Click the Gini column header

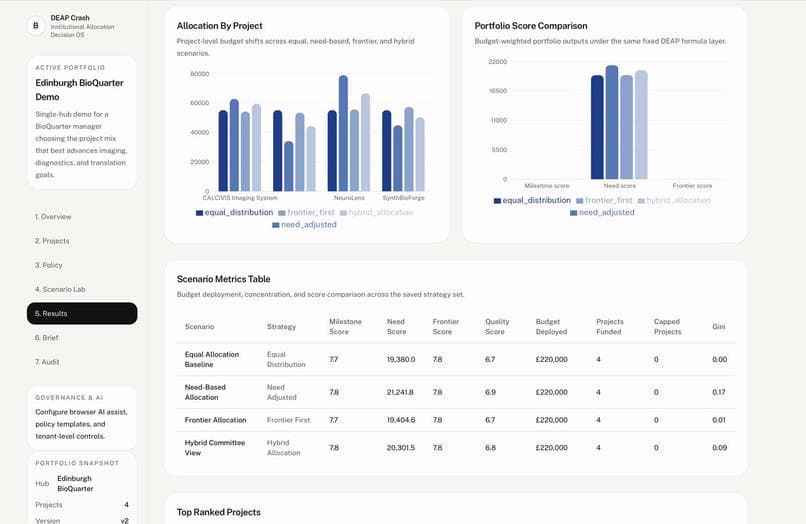click(719, 327)
